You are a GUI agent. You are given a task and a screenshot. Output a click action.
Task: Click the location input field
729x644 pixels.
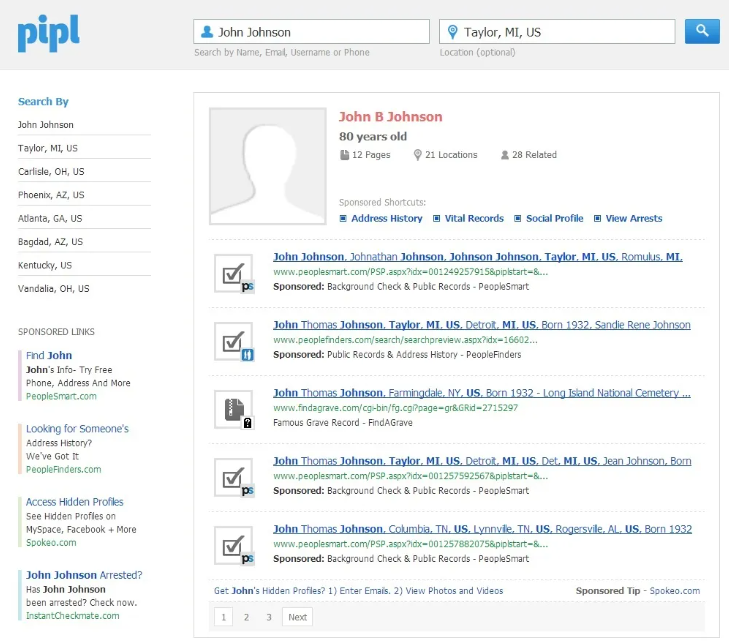557,32
